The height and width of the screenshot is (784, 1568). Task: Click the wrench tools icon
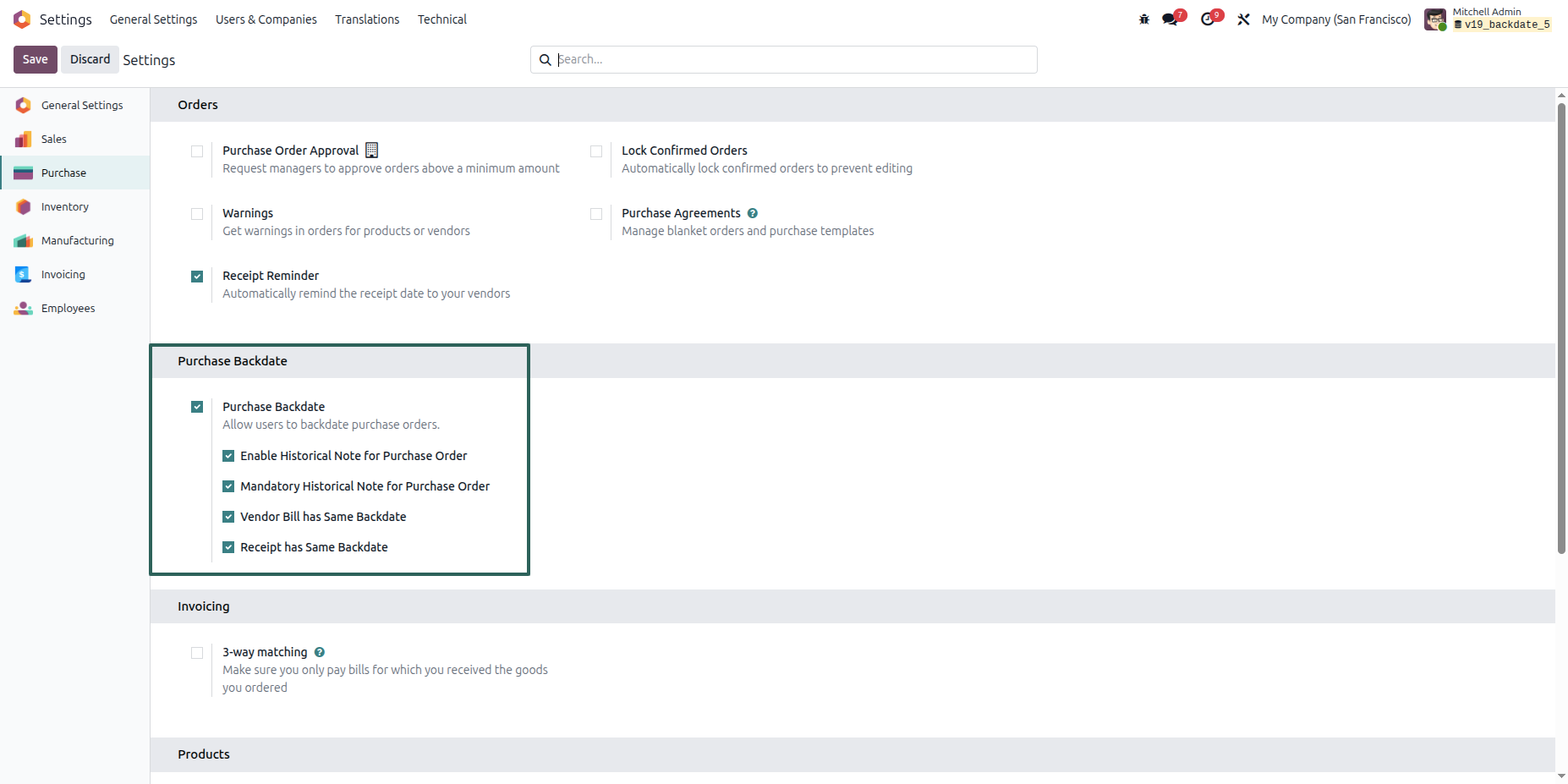(x=1243, y=19)
